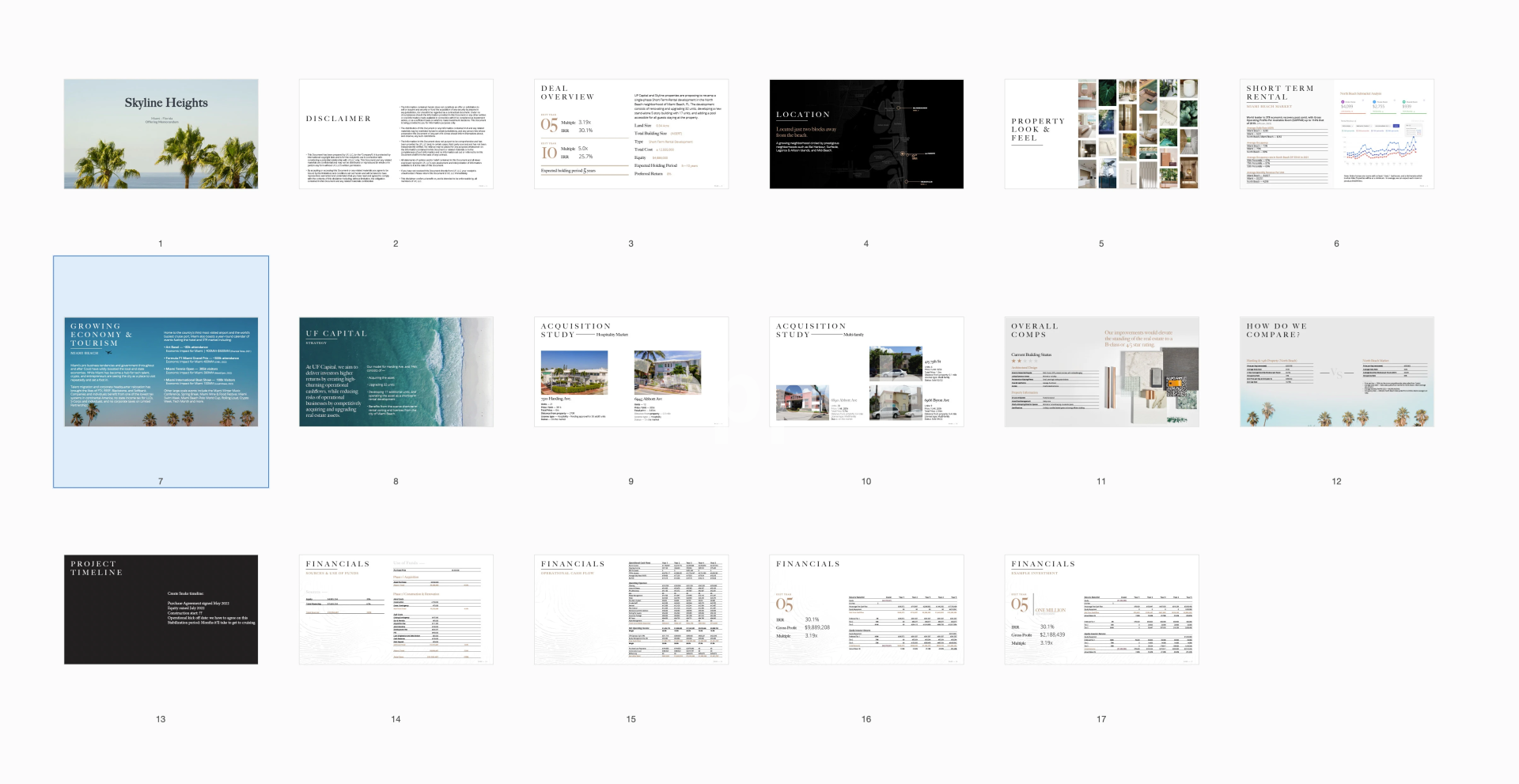Select the Financials slide numbered 16

[x=866, y=609]
